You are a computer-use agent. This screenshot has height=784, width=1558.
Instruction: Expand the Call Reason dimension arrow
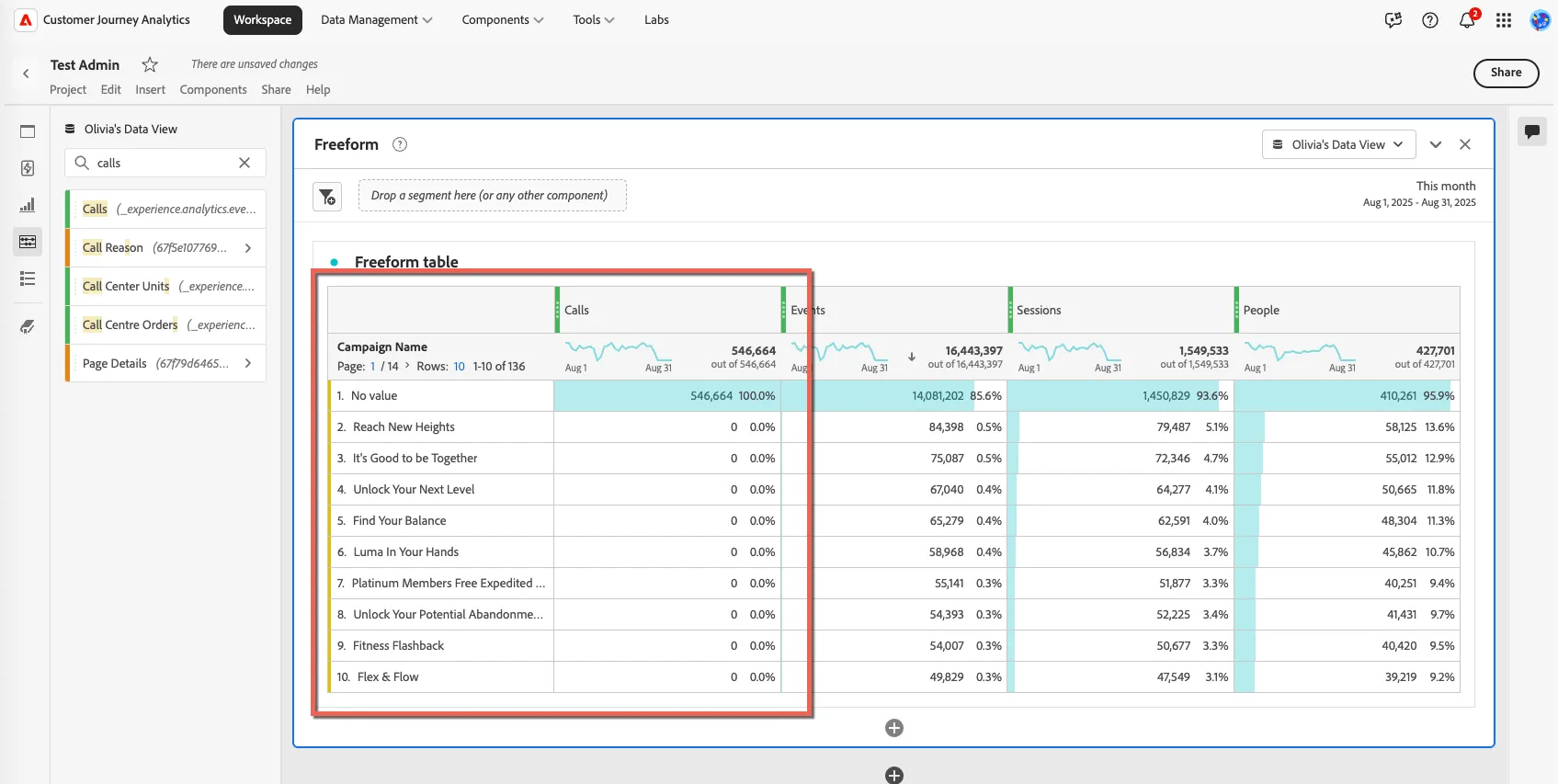(248, 248)
